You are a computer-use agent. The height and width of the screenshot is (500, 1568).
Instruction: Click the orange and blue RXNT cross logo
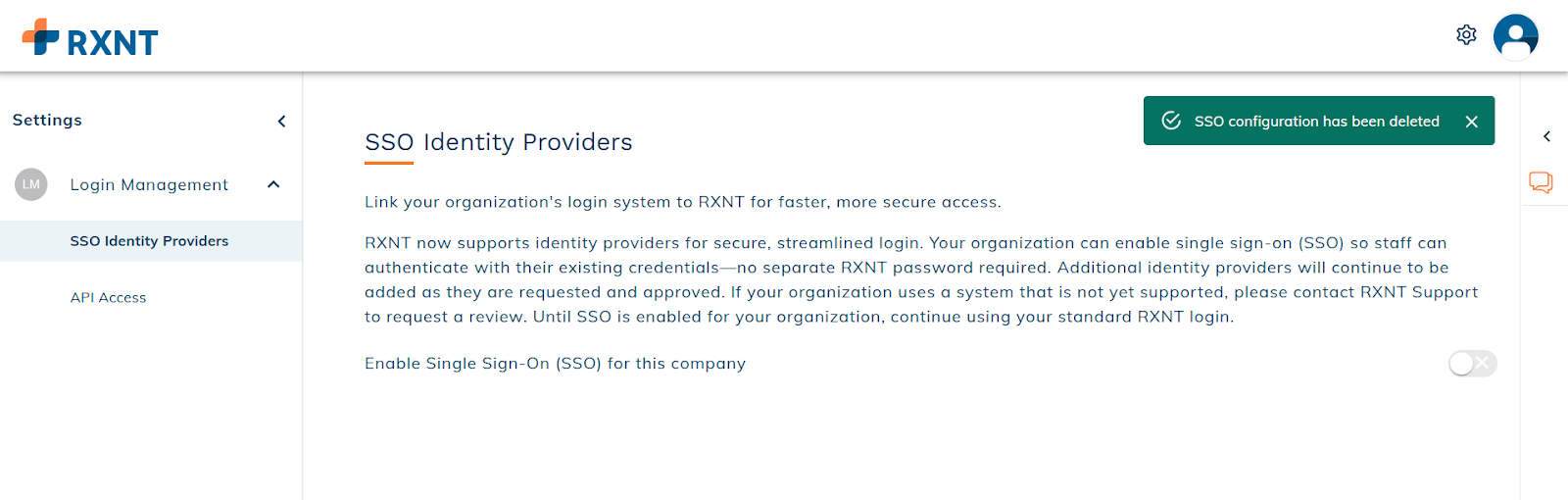[40, 37]
